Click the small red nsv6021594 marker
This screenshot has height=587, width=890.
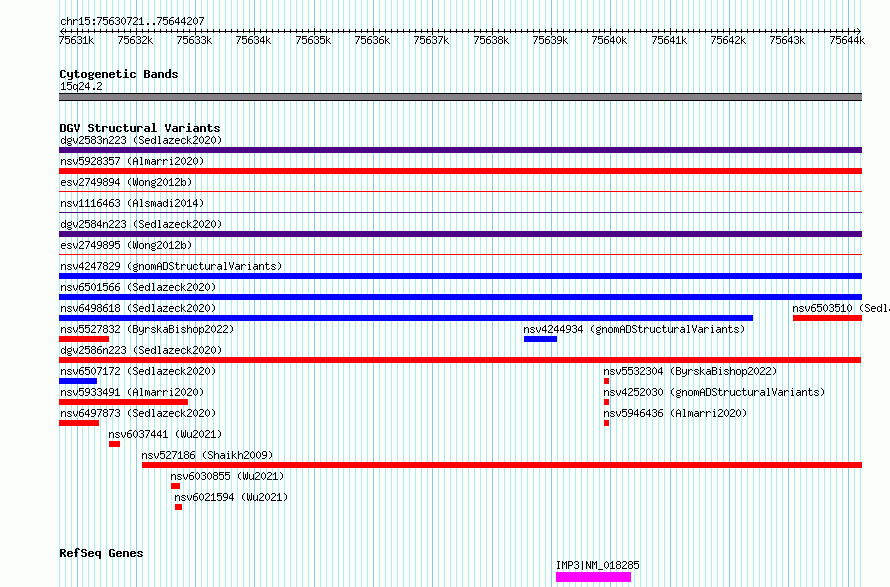coord(178,507)
